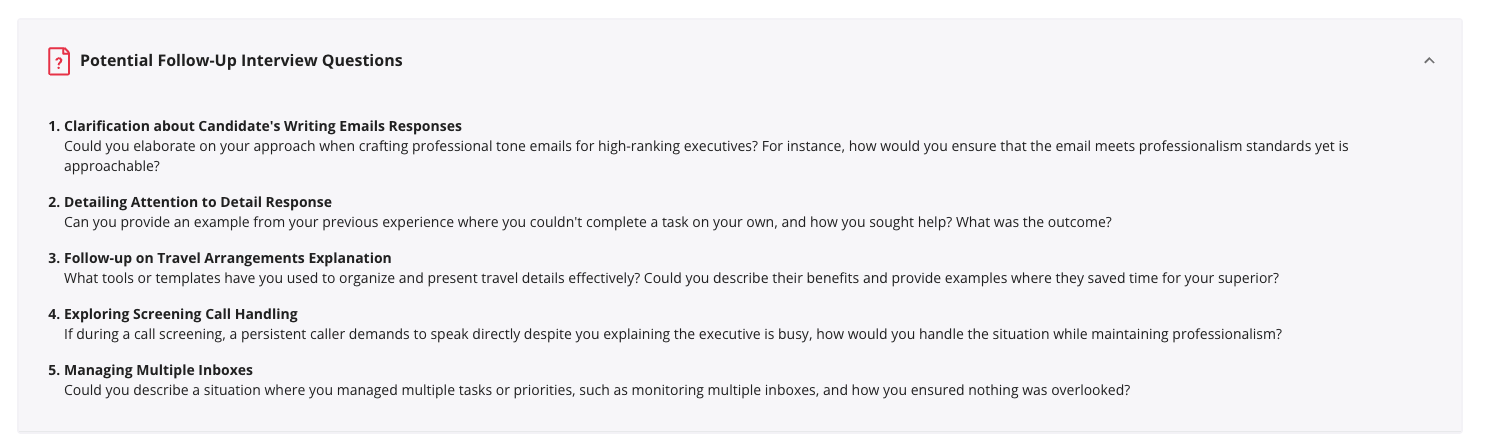Click the list number "1." marker
The image size is (1488, 444).
pos(54,126)
